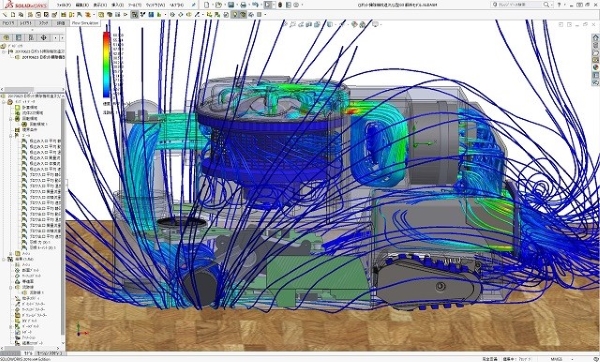Collapse the flow trajectories node in results
The width and height of the screenshot is (600, 362).
pyautogui.click(x=11, y=287)
